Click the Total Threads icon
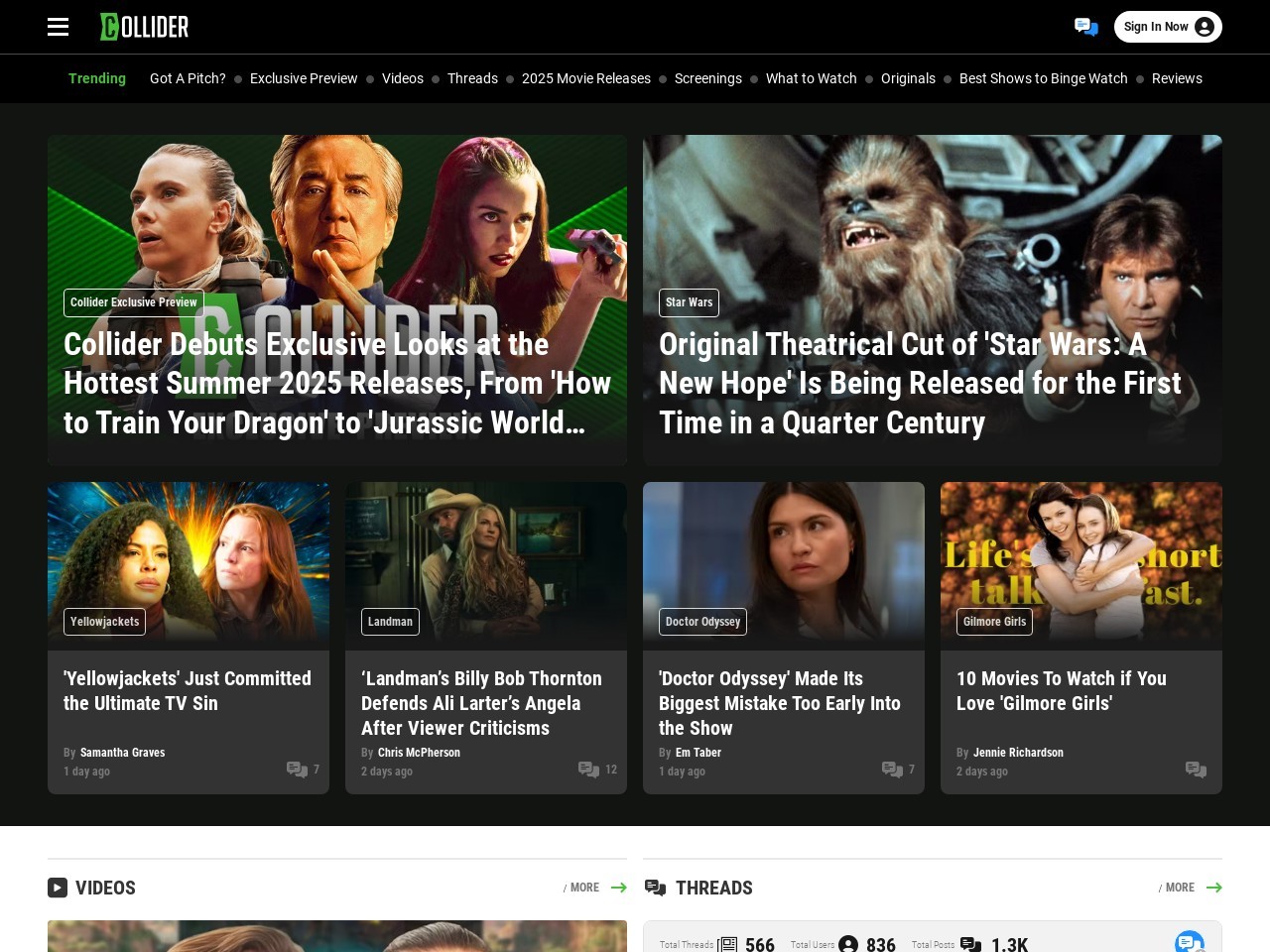 click(727, 945)
